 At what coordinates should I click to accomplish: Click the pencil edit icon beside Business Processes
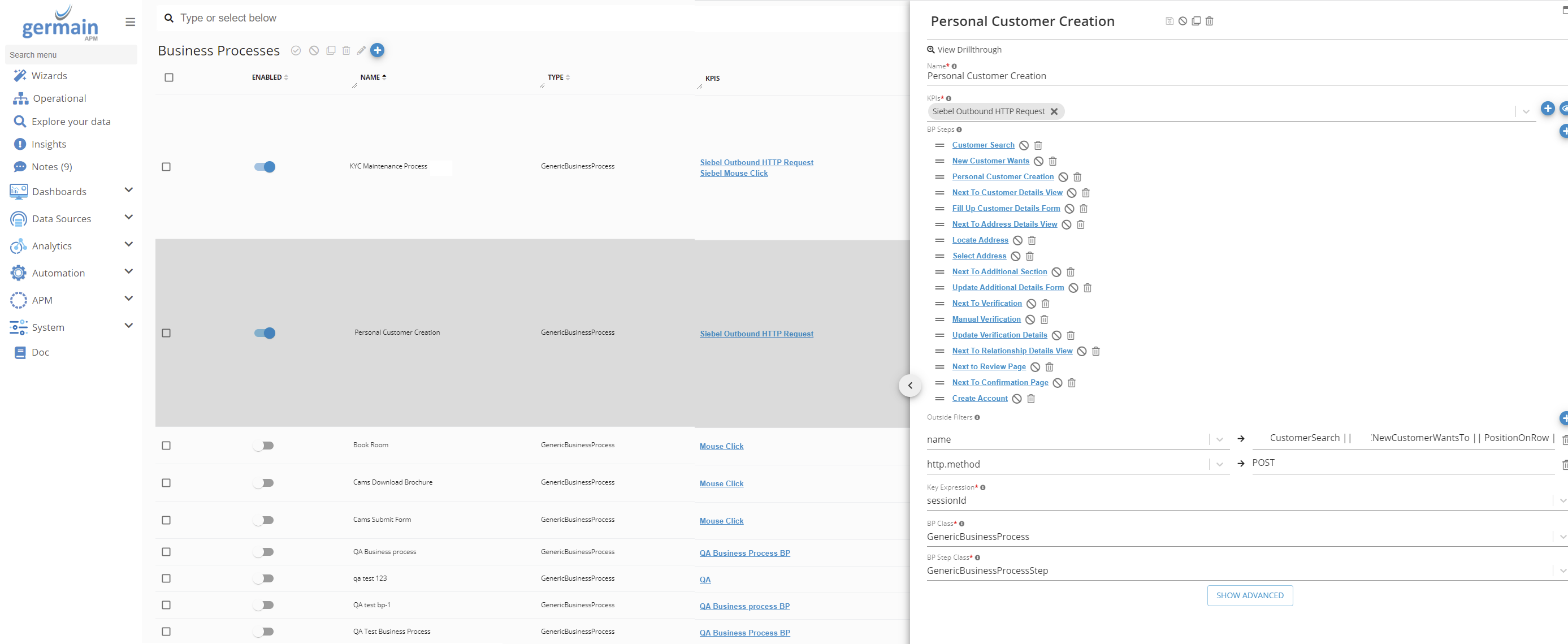point(362,50)
